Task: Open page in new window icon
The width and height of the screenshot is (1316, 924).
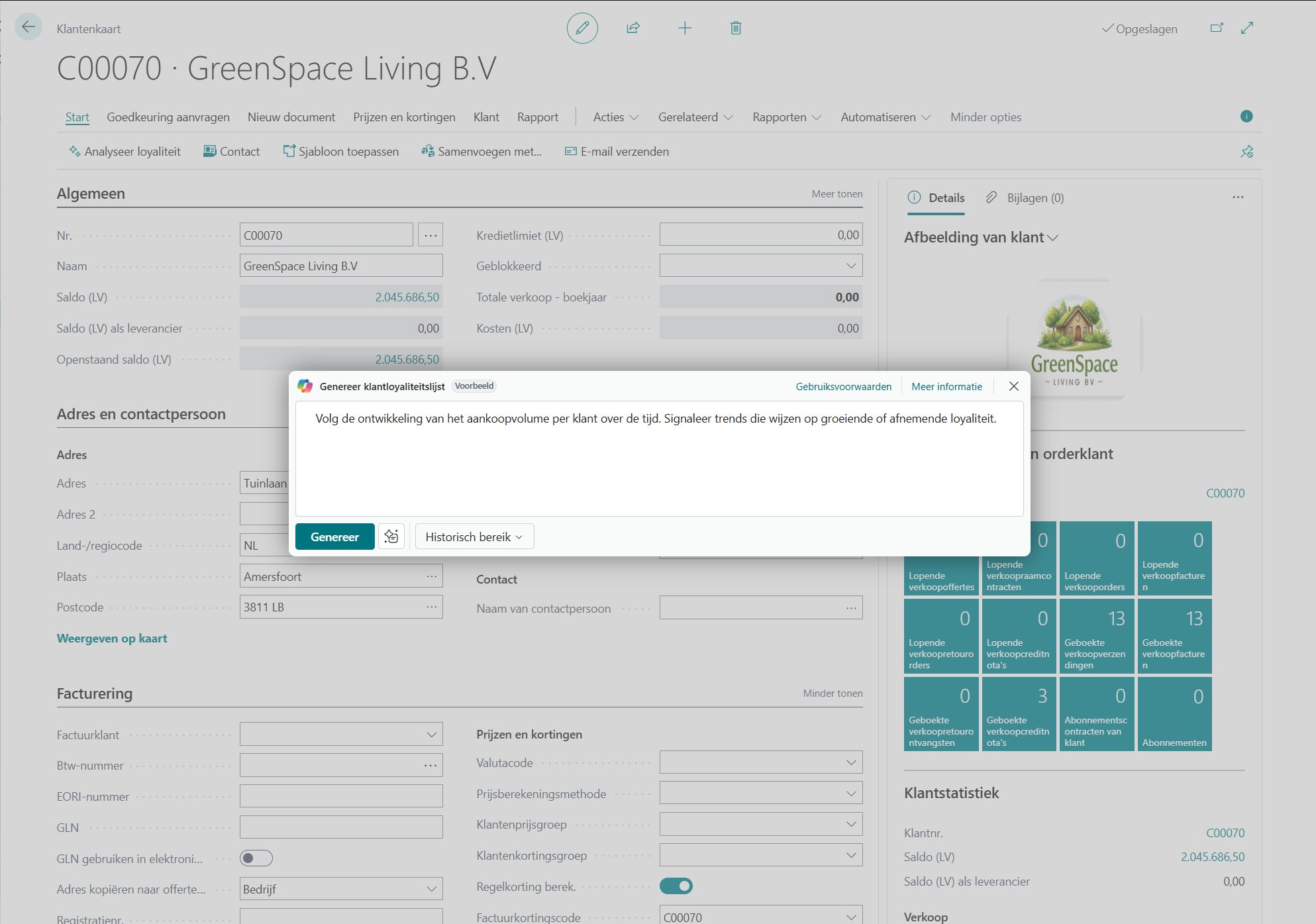Action: [1217, 28]
